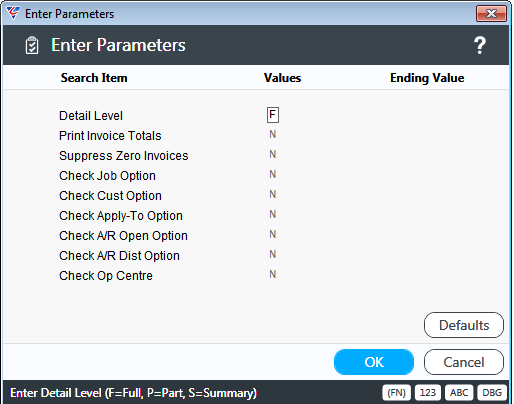Select the Check Op Centre value
Viewport: 514px width, 404px height.
(273, 275)
